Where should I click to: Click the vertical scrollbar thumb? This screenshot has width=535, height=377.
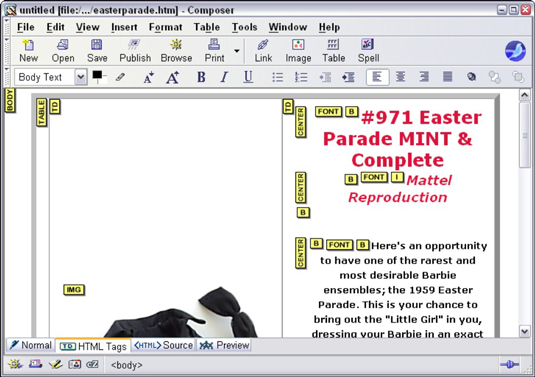524,135
